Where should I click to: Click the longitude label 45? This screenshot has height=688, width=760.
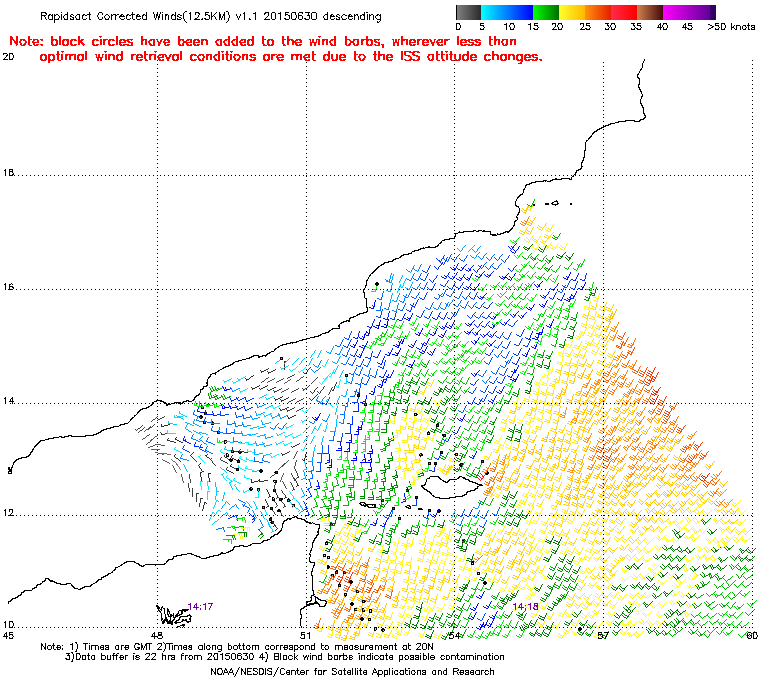pyautogui.click(x=8, y=636)
